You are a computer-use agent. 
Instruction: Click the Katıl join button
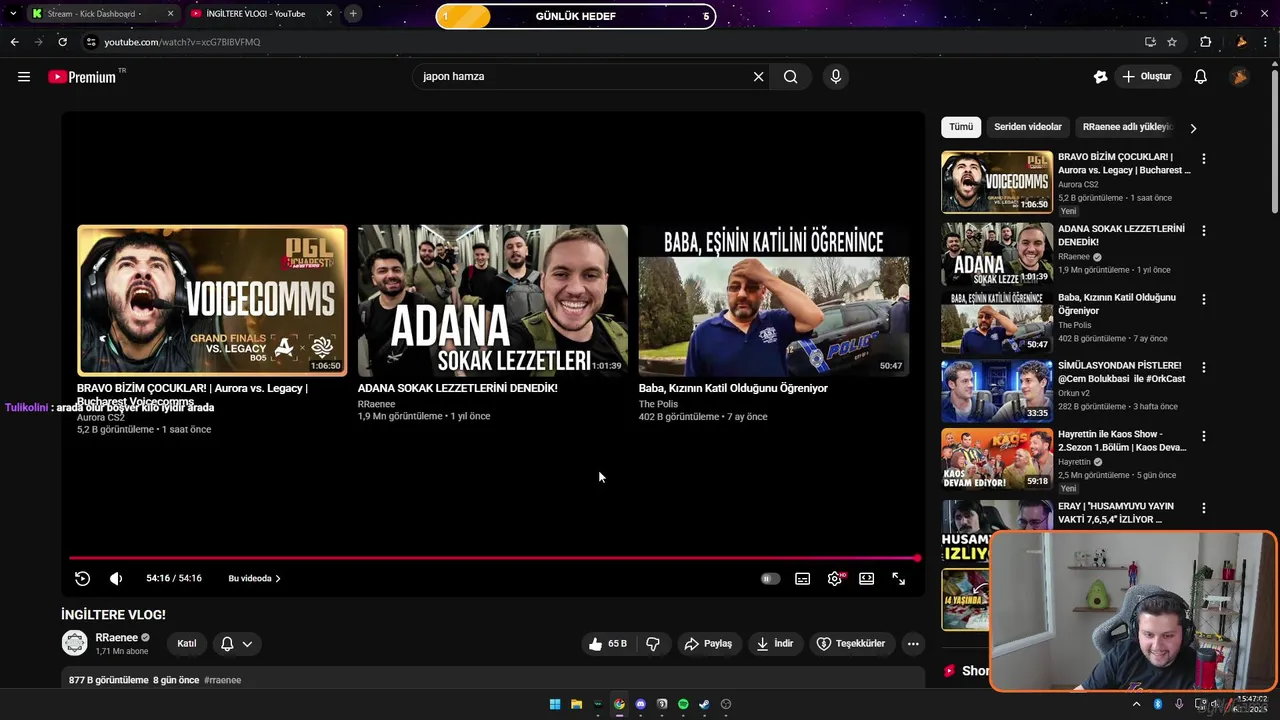(187, 644)
